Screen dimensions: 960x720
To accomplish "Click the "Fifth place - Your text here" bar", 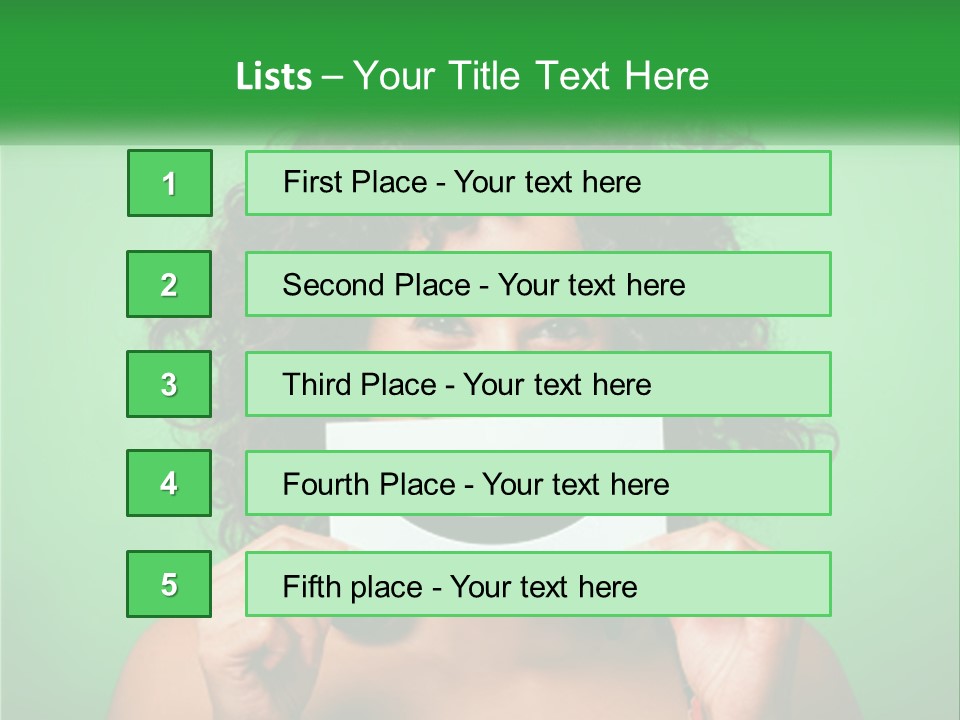I will [538, 584].
